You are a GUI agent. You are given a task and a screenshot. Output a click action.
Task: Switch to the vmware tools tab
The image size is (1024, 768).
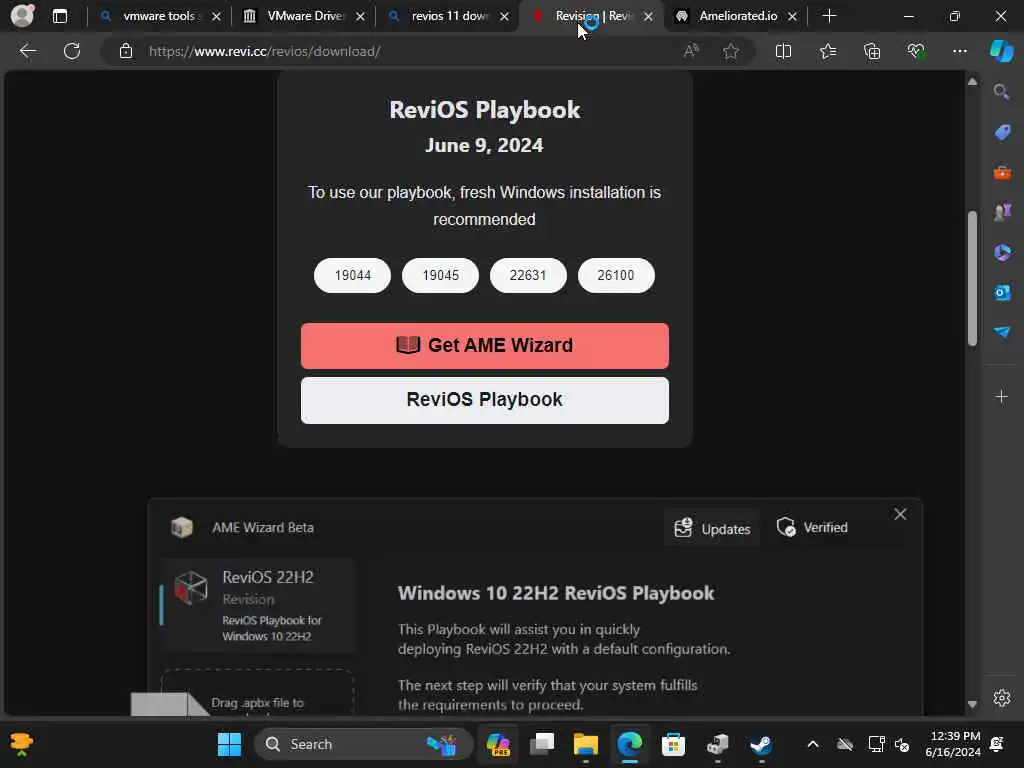(158, 16)
